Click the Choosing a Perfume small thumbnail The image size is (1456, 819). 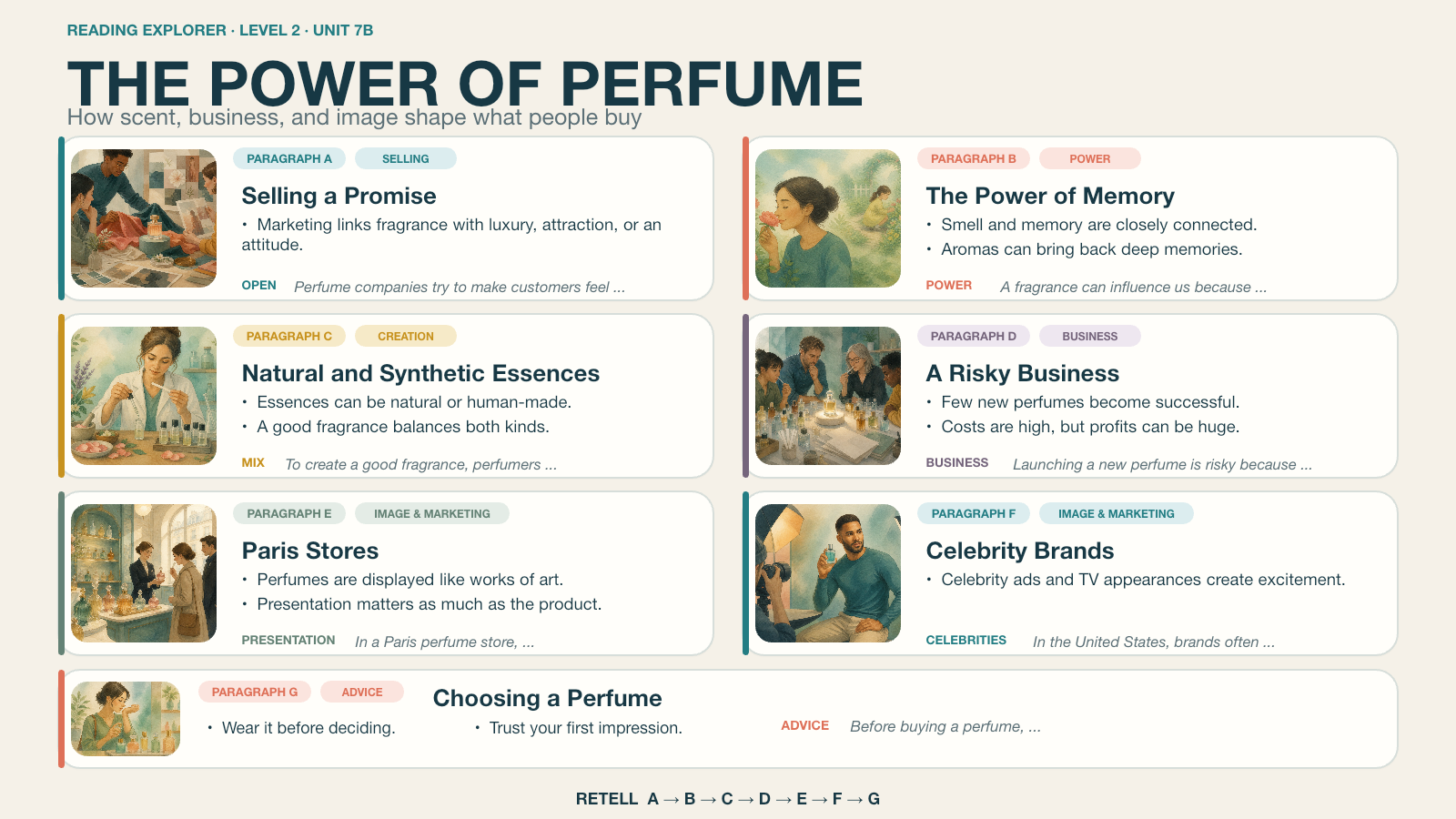126,719
